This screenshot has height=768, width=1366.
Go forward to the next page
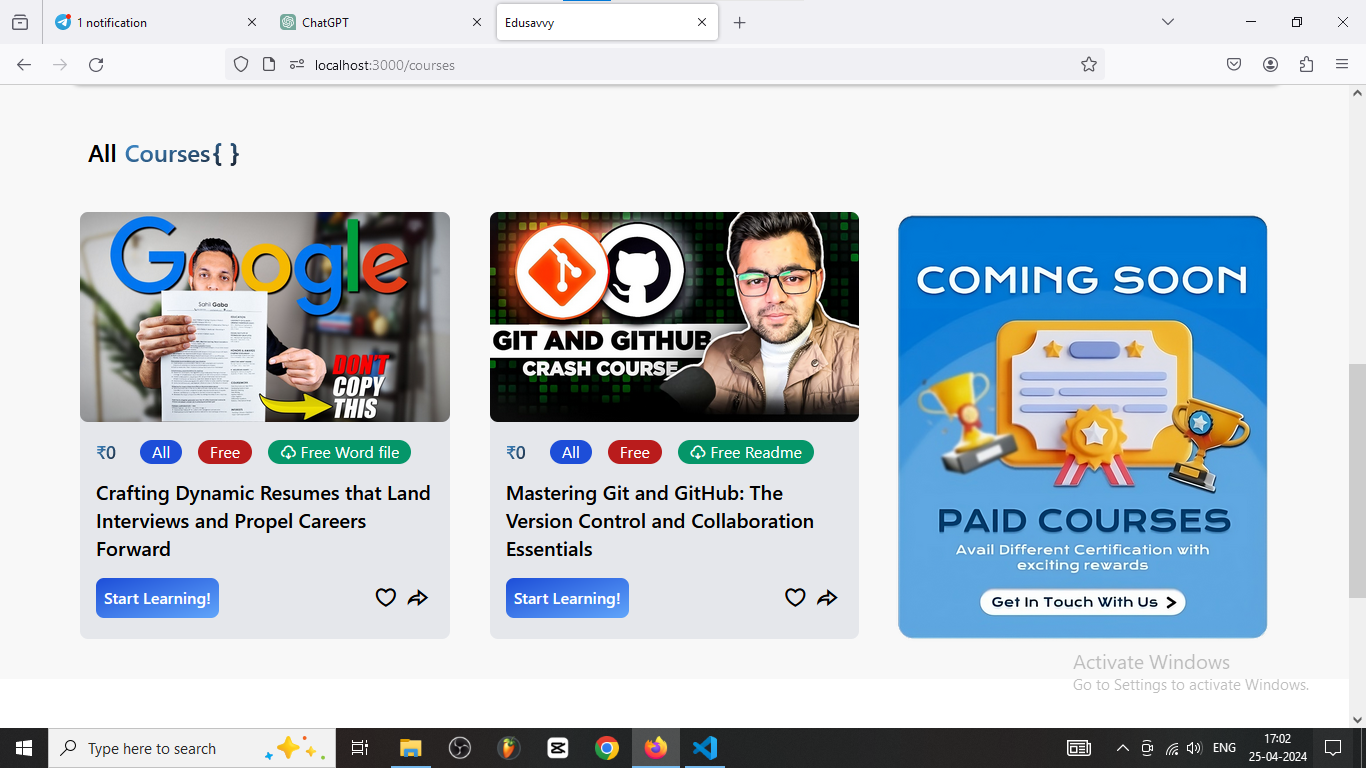pos(60,64)
